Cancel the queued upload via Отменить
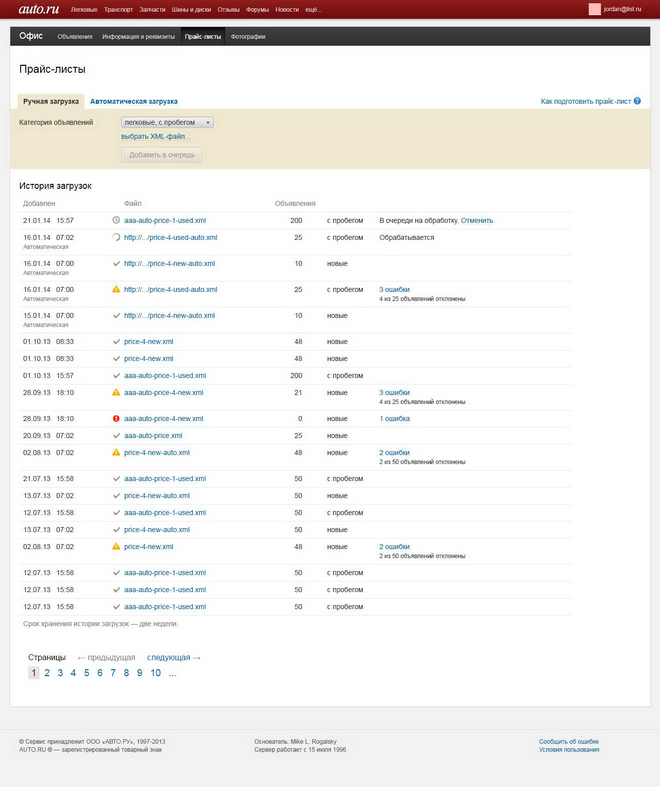 477,220
